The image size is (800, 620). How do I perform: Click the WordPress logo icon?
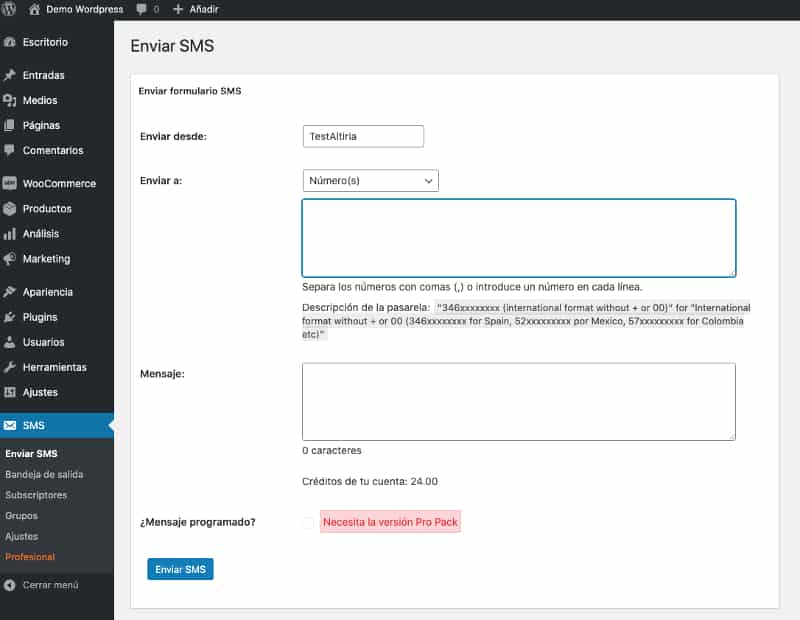[x=10, y=9]
